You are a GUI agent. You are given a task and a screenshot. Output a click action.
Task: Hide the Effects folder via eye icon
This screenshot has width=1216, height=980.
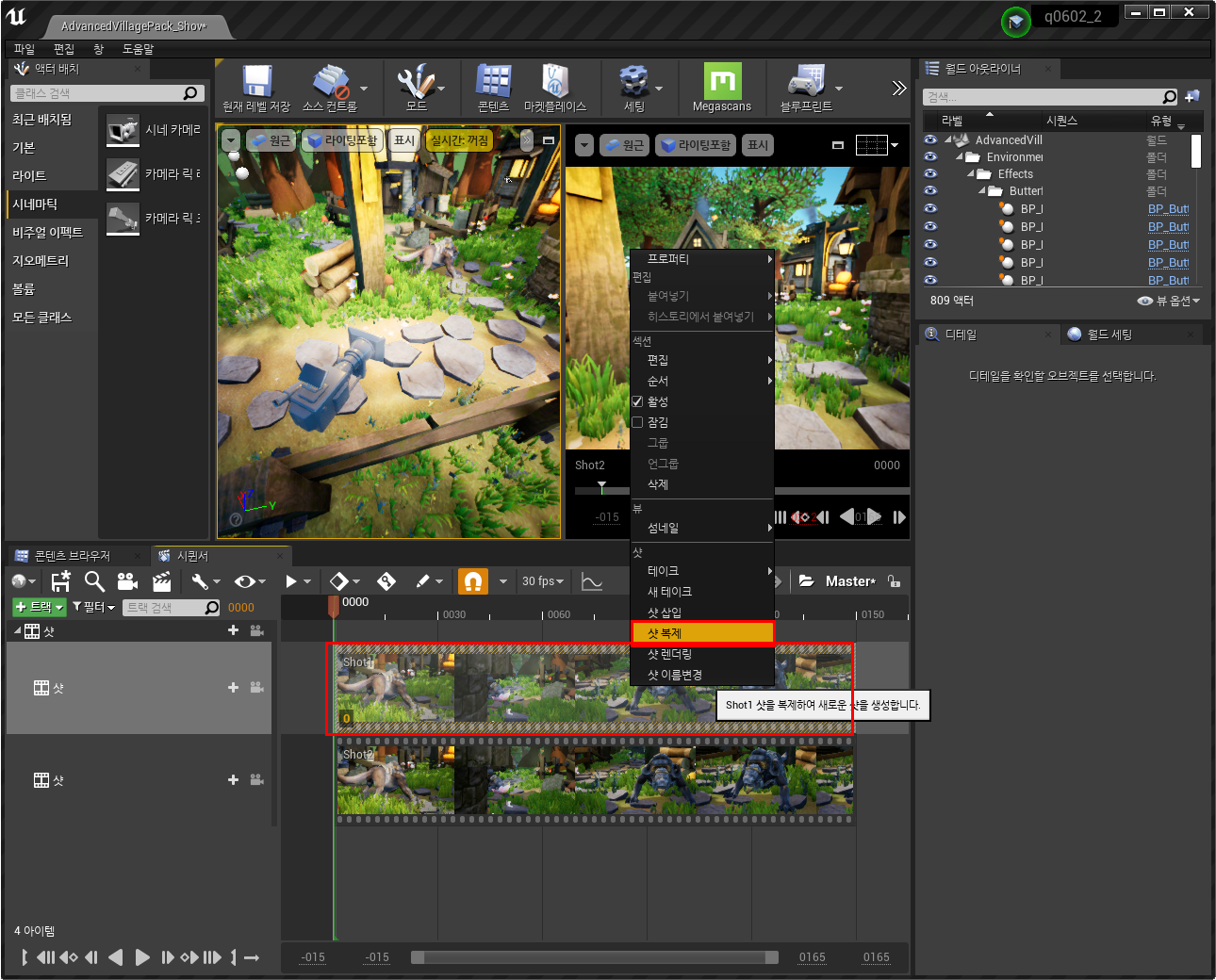[930, 173]
